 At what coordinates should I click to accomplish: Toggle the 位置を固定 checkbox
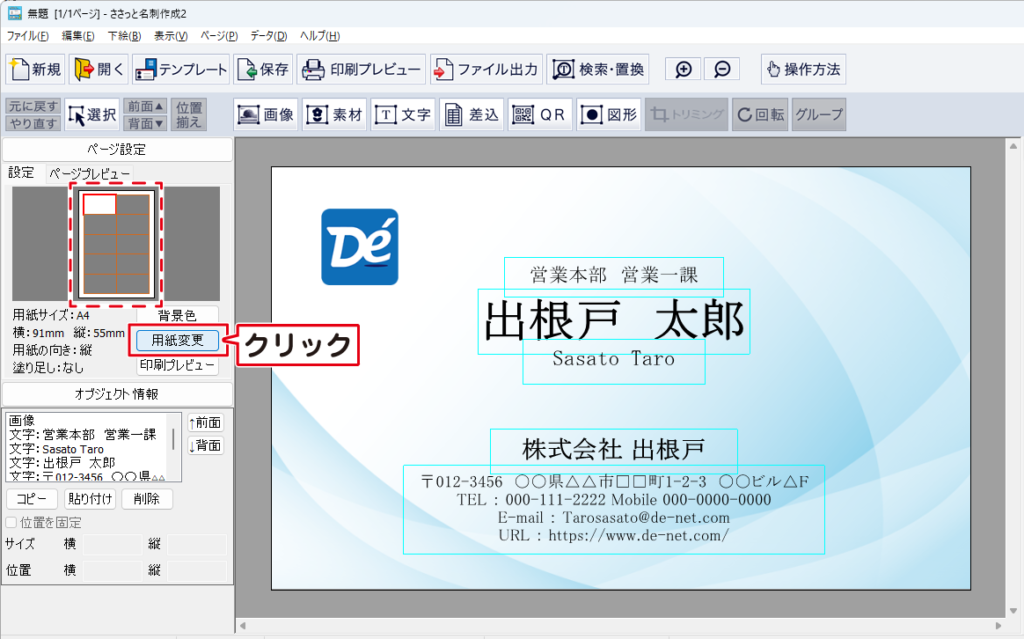coord(10,522)
